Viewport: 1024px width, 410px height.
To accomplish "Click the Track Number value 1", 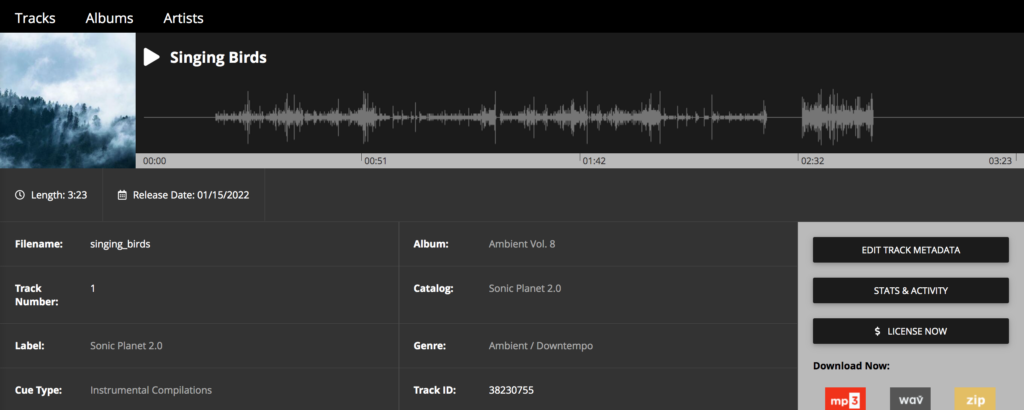I will click(93, 289).
